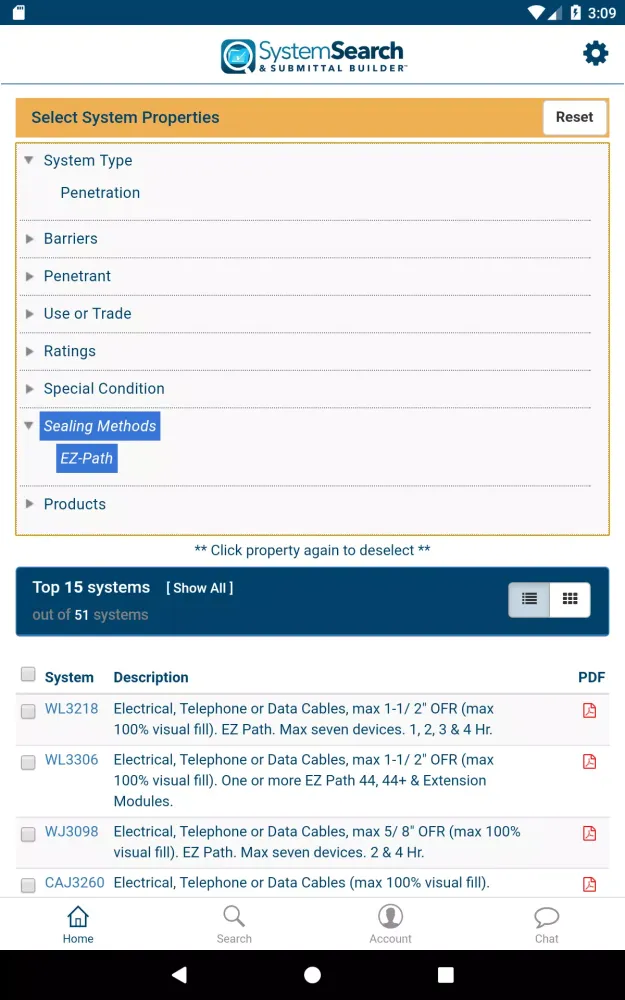Open system CAJ3260 link
The width and height of the screenshot is (625, 1000).
75,883
